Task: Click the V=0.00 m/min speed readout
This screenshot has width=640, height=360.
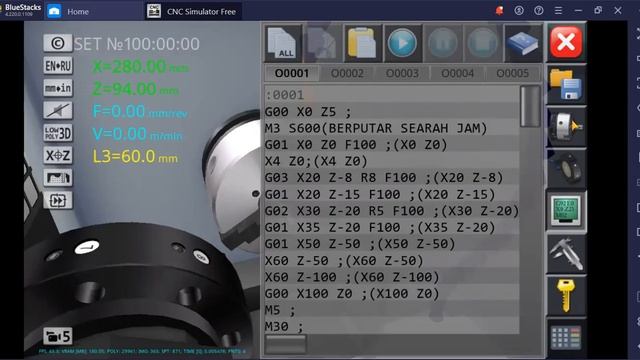Action: [x=137, y=134]
